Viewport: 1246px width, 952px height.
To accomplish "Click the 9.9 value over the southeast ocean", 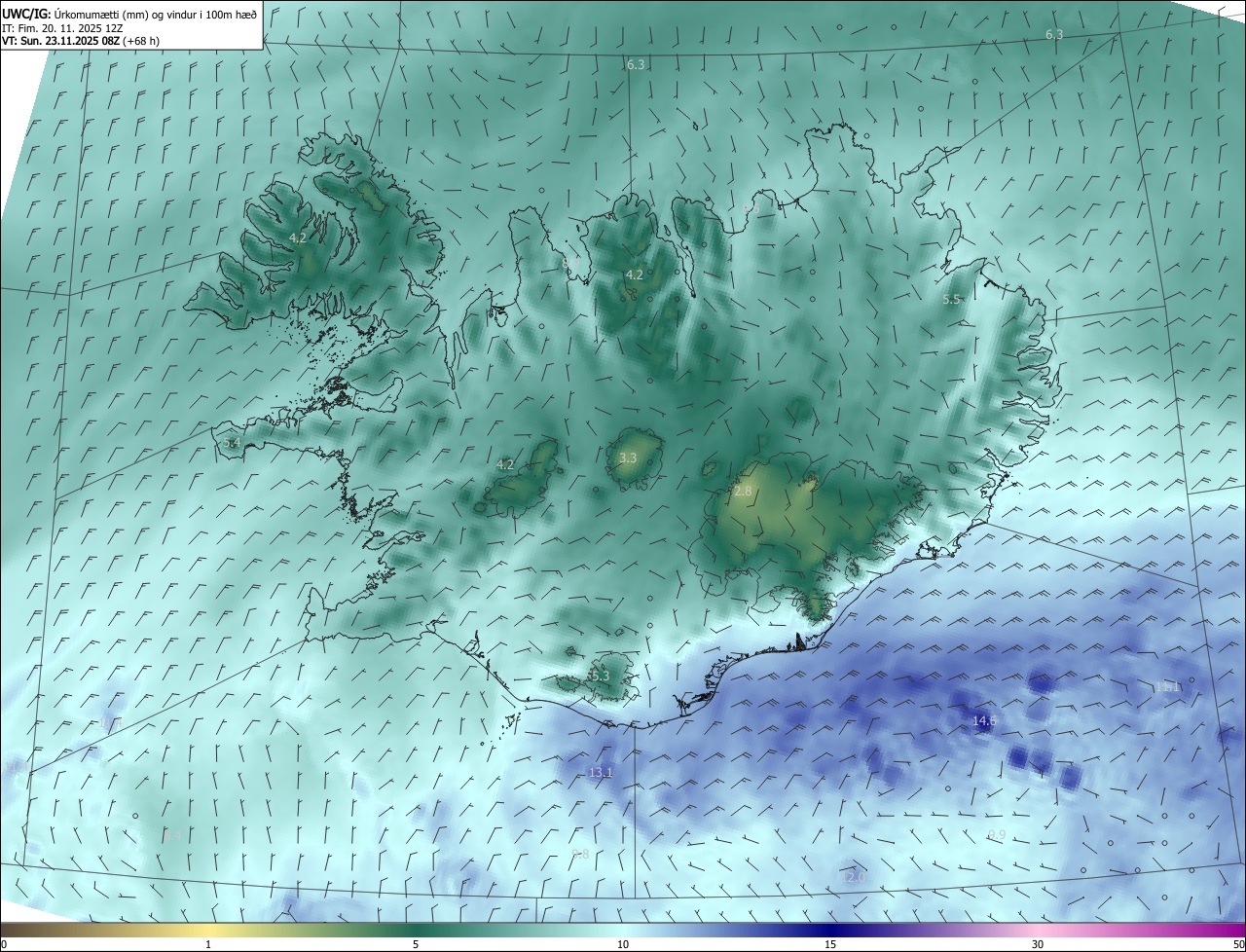I will click(x=997, y=836).
